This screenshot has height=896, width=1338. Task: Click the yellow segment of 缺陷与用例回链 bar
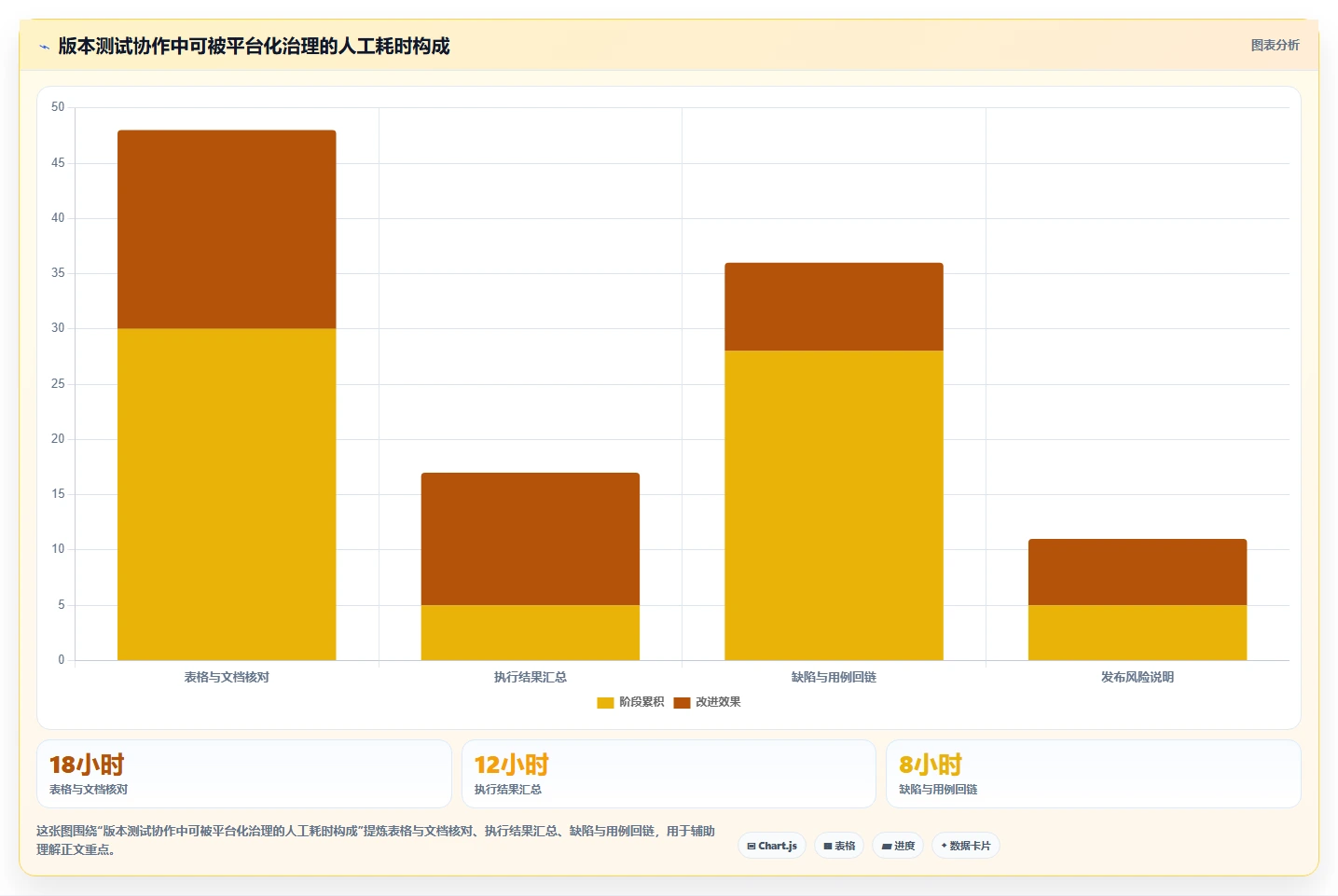coord(834,505)
